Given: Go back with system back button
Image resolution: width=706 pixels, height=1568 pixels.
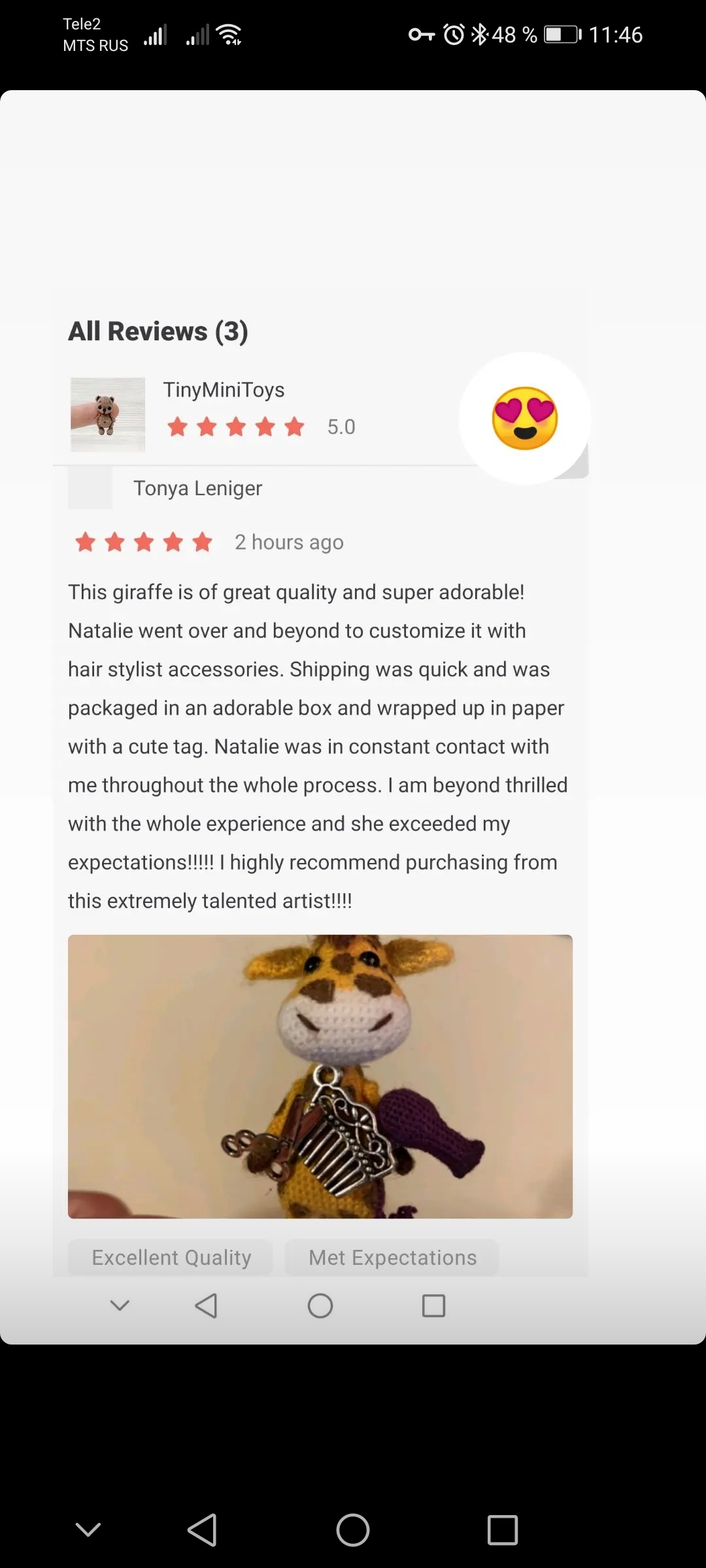Looking at the screenshot, I should point(202,1529).
